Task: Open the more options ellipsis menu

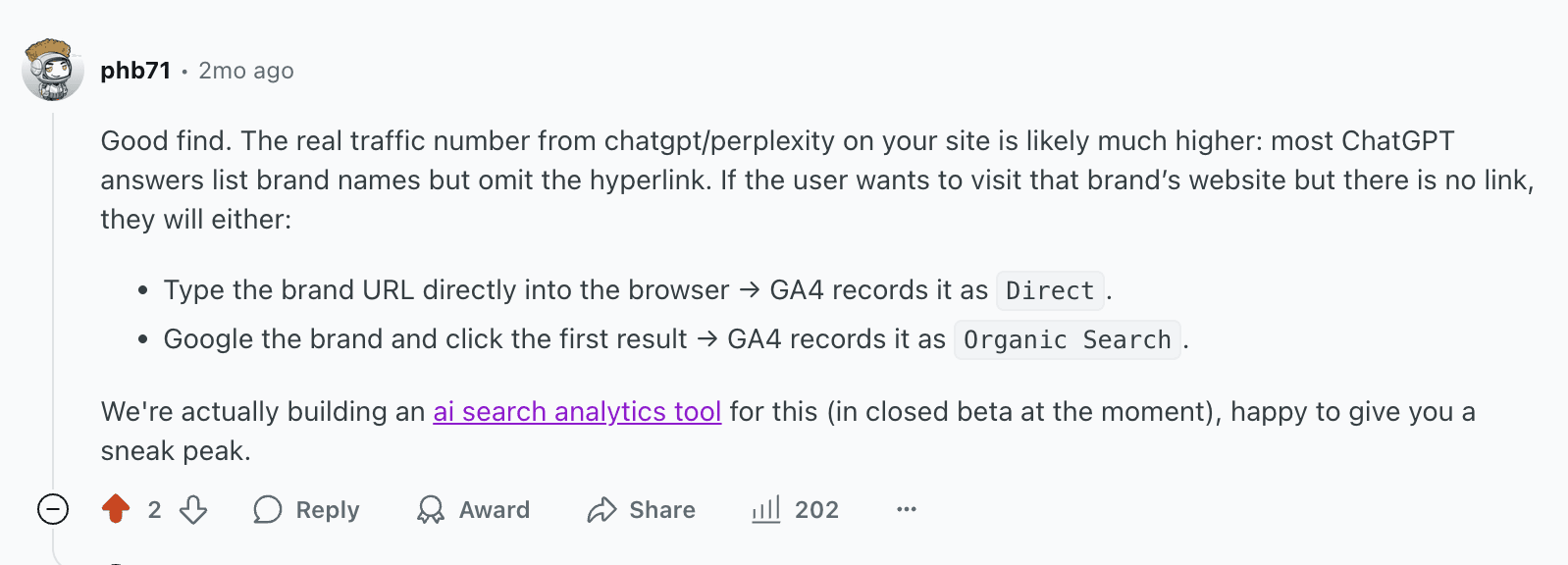Action: 907,509
